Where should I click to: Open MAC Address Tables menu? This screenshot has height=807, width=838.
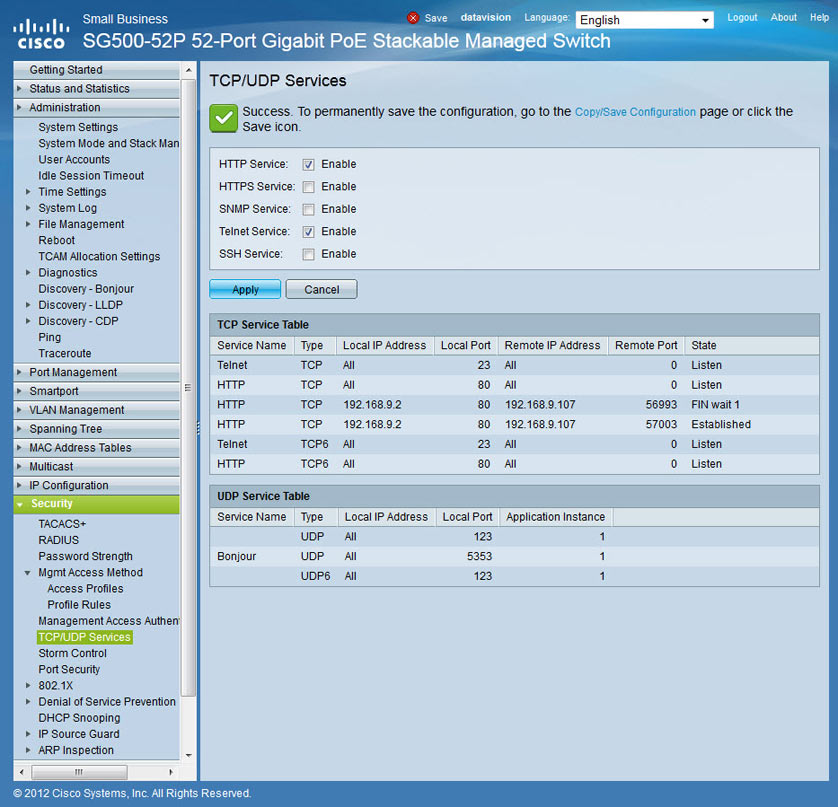point(96,448)
